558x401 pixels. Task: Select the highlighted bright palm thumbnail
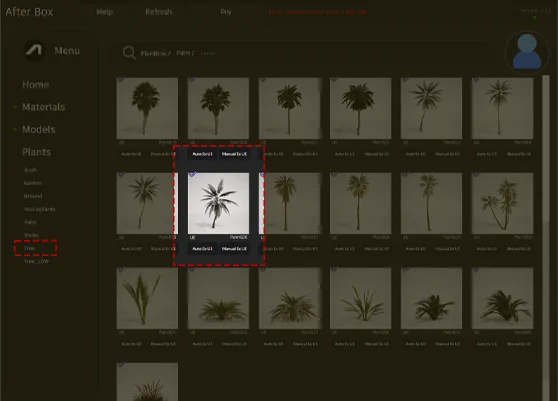click(219, 204)
